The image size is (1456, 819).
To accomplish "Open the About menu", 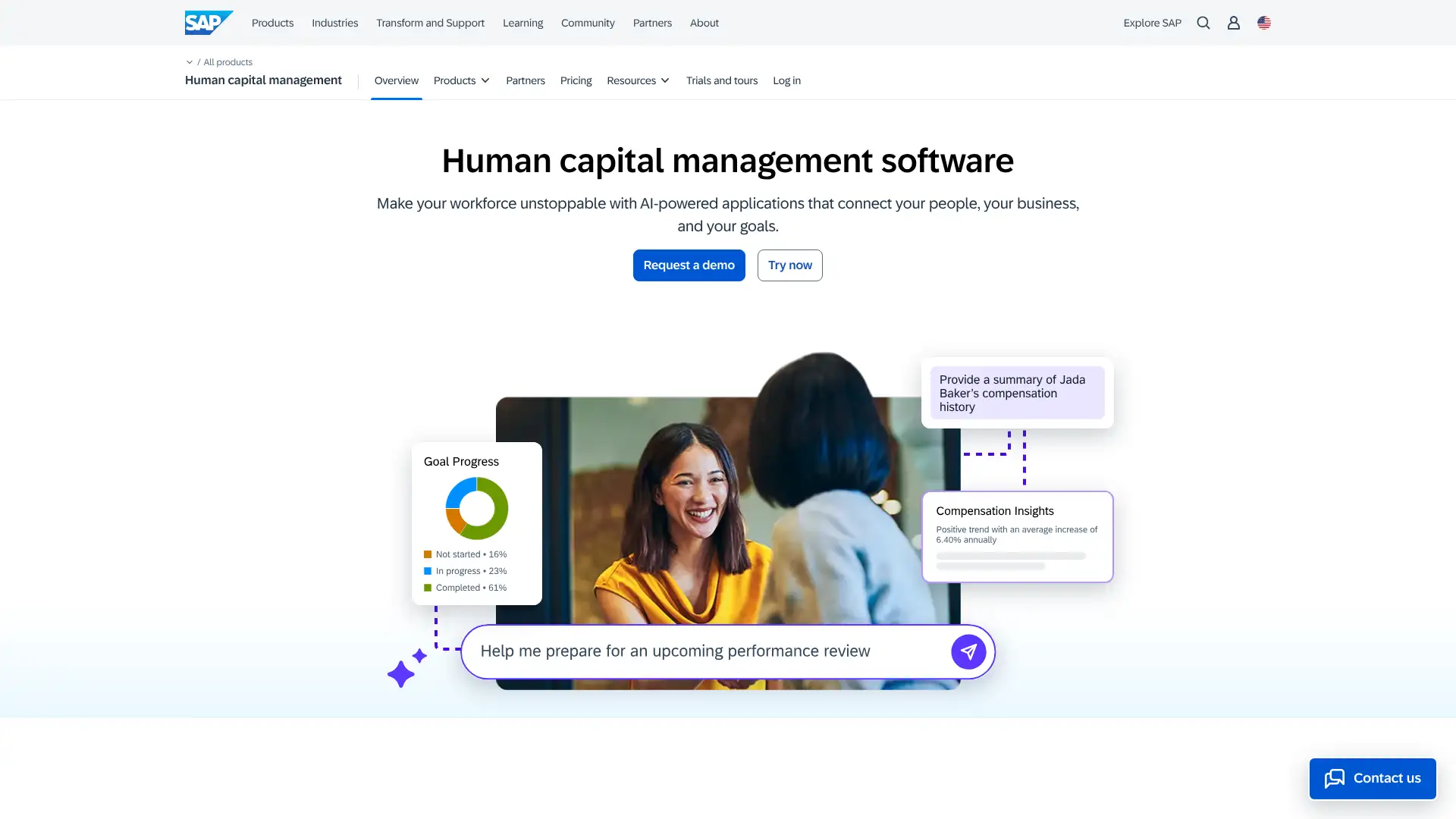I will 704,23.
